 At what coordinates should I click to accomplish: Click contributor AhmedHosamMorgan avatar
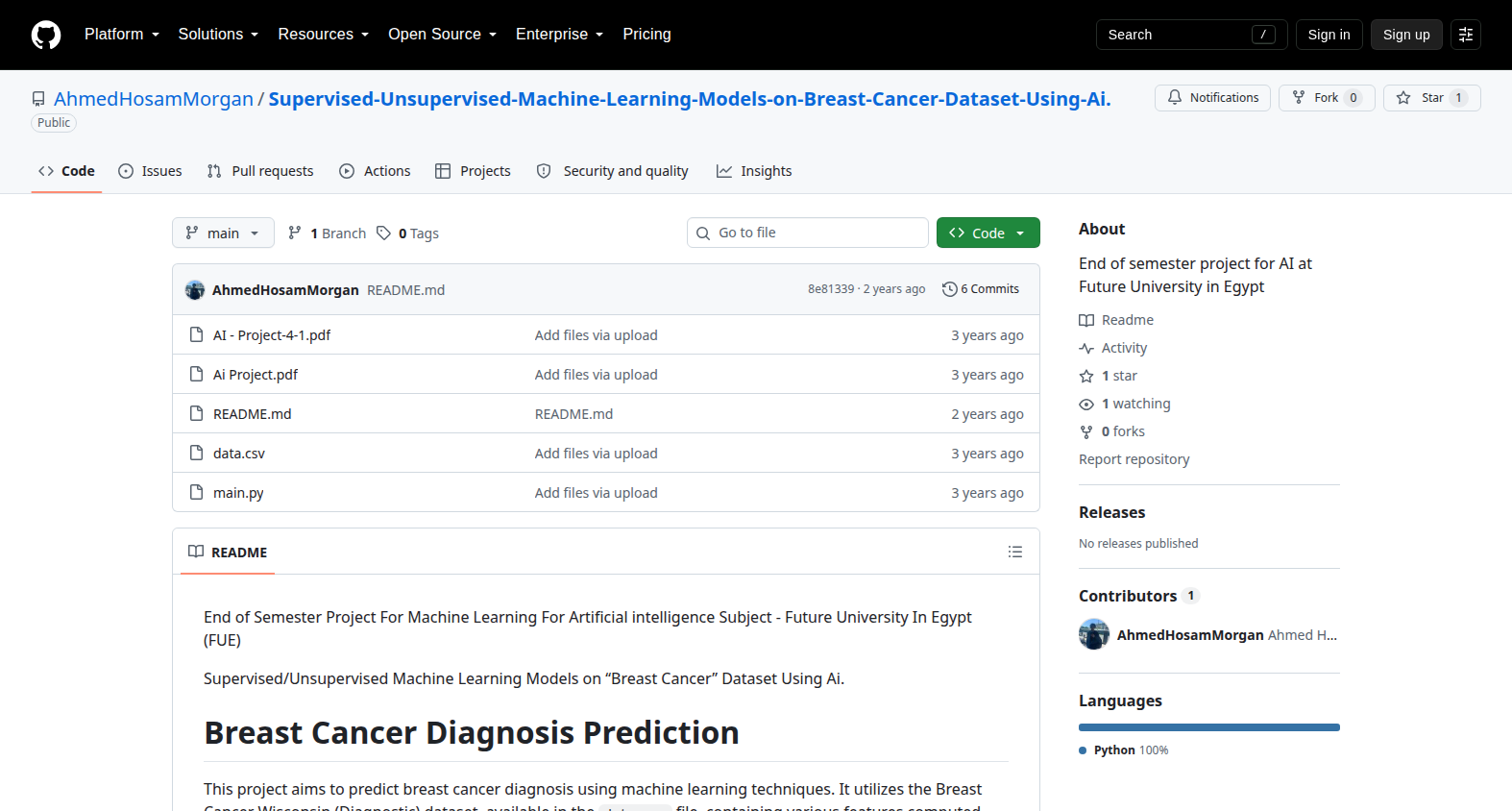point(1094,634)
